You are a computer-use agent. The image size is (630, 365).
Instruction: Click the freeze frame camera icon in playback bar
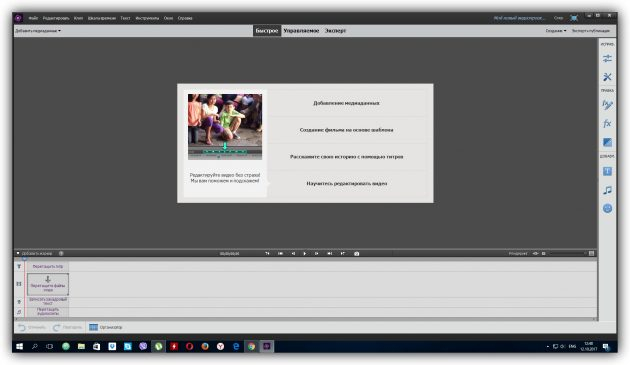[x=356, y=254]
